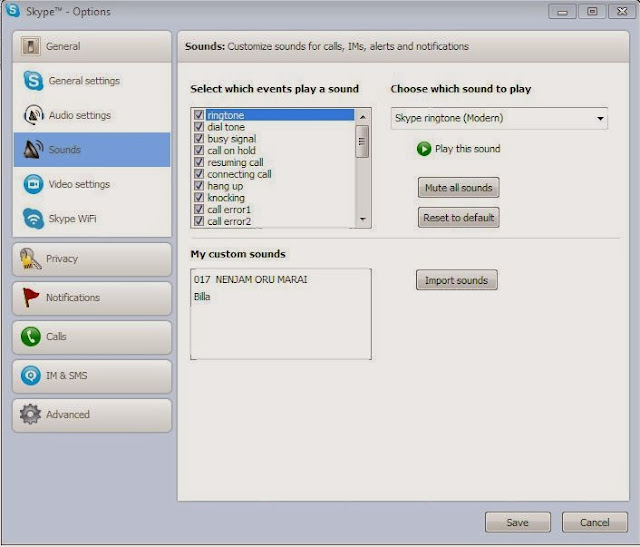The width and height of the screenshot is (640, 547).
Task: Click the General section switch icon
Action: pos(31,46)
